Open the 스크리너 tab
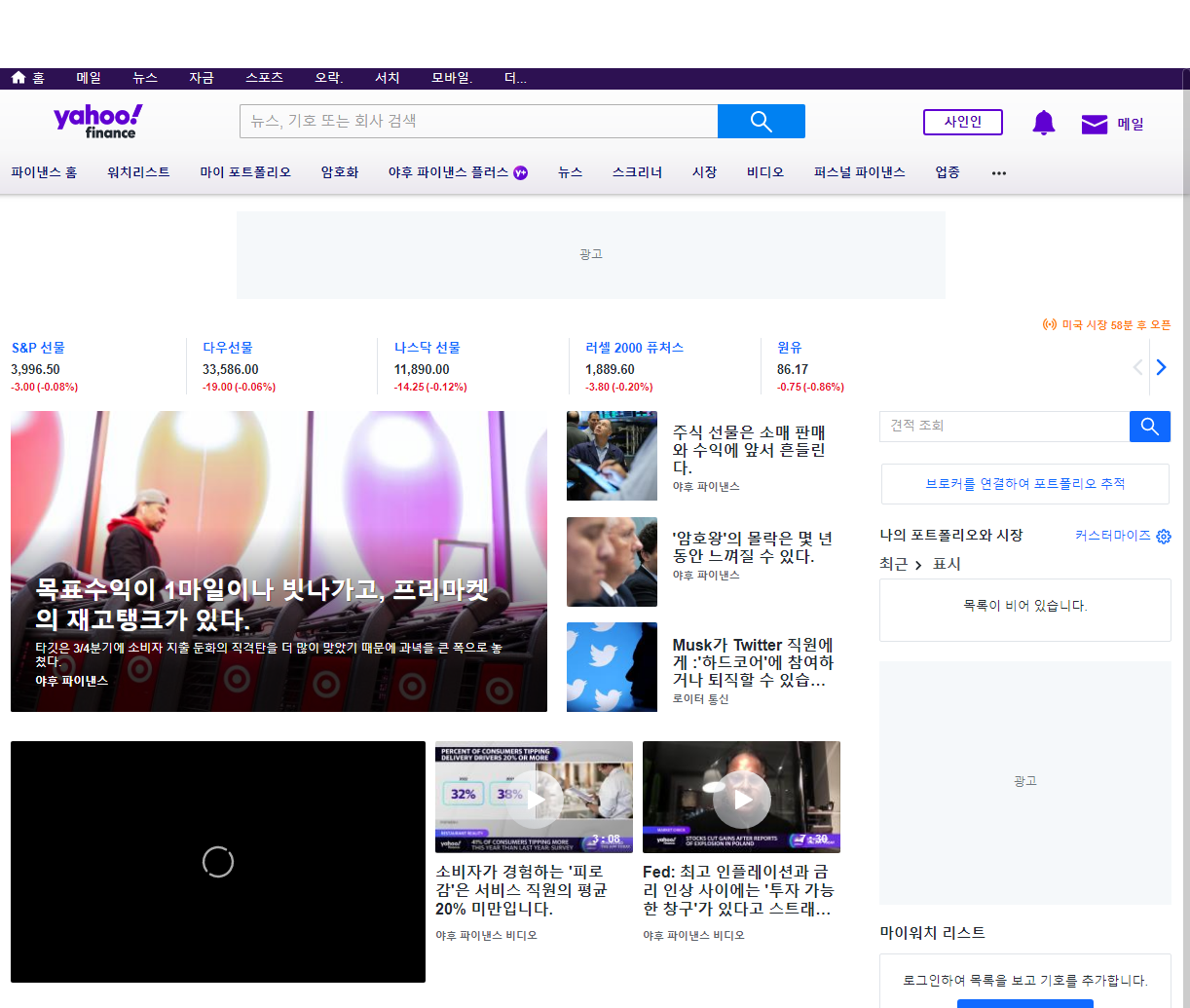 637,172
